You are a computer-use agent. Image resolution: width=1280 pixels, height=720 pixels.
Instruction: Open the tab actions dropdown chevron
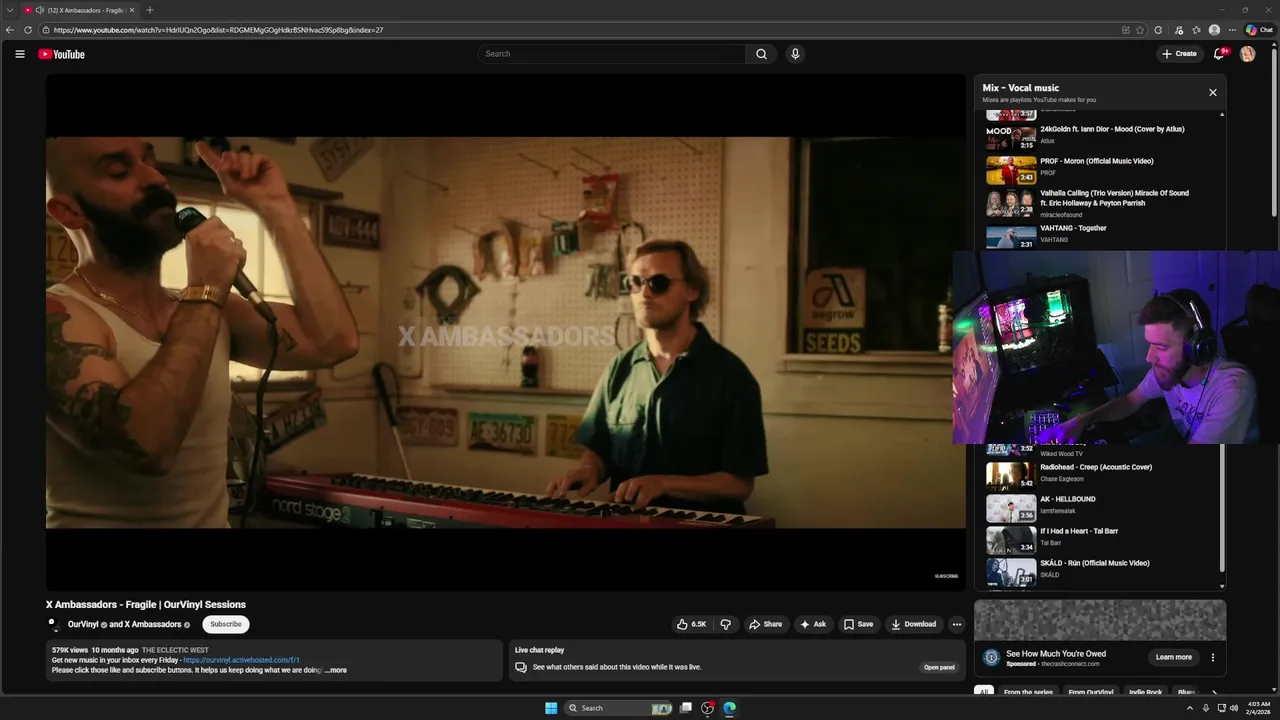[x=9, y=10]
